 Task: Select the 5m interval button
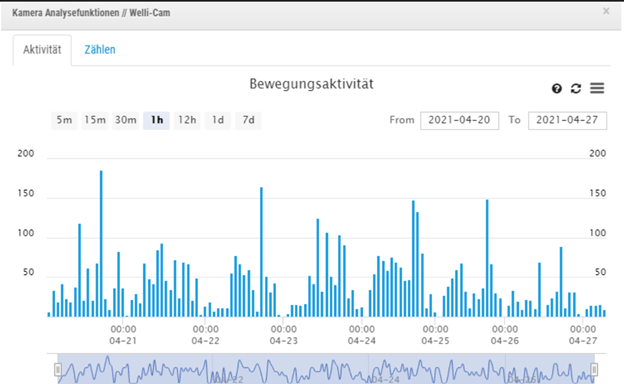(64, 120)
